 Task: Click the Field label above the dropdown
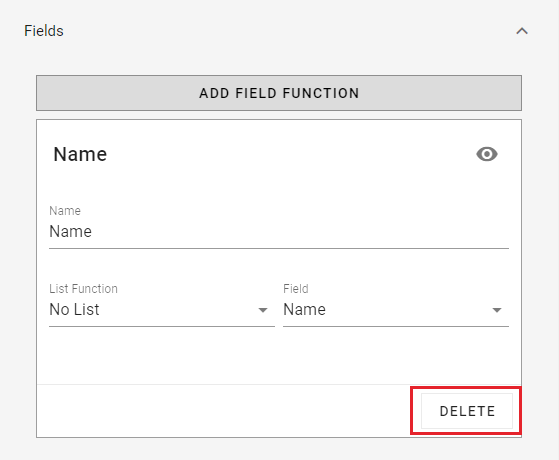click(296, 289)
